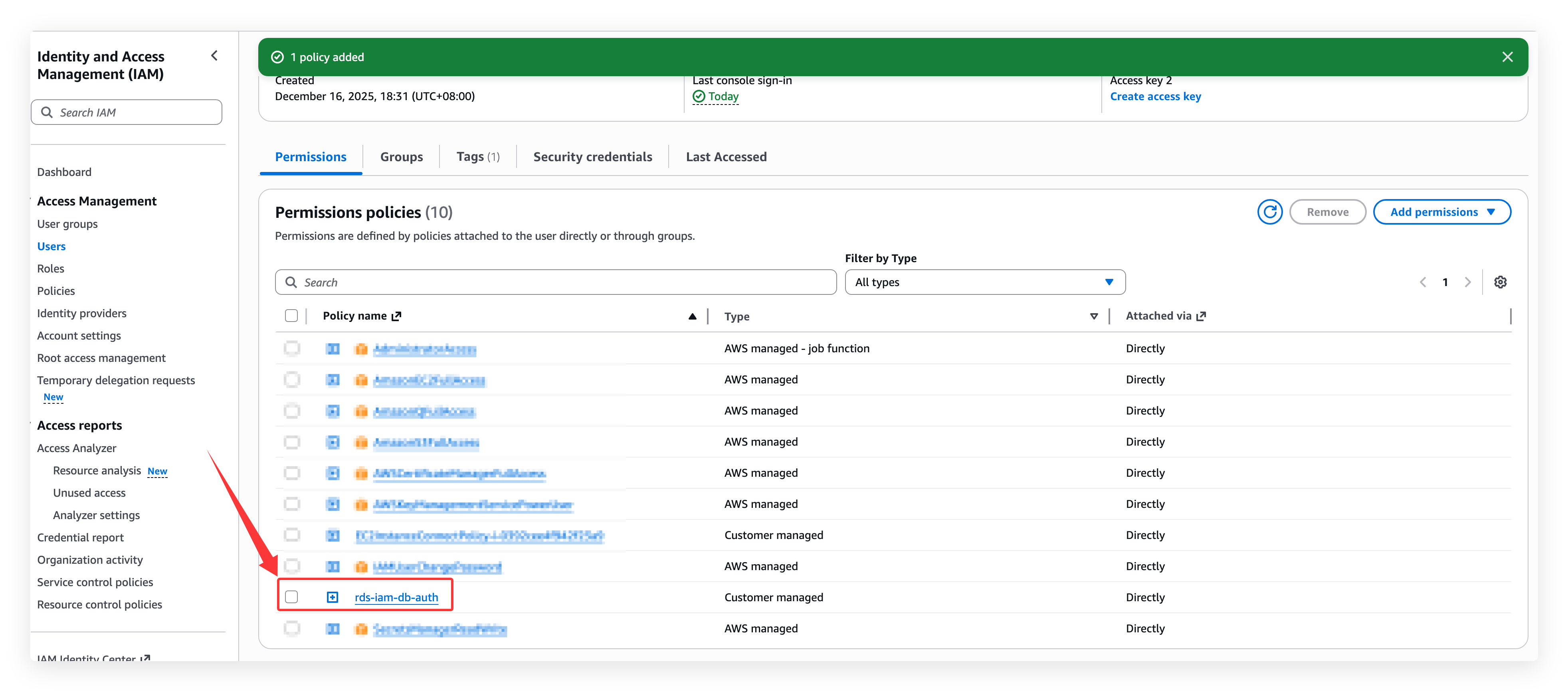Screen dimensions: 1568x691
Task: Check the checkbox on the last policy row
Action: tap(292, 628)
